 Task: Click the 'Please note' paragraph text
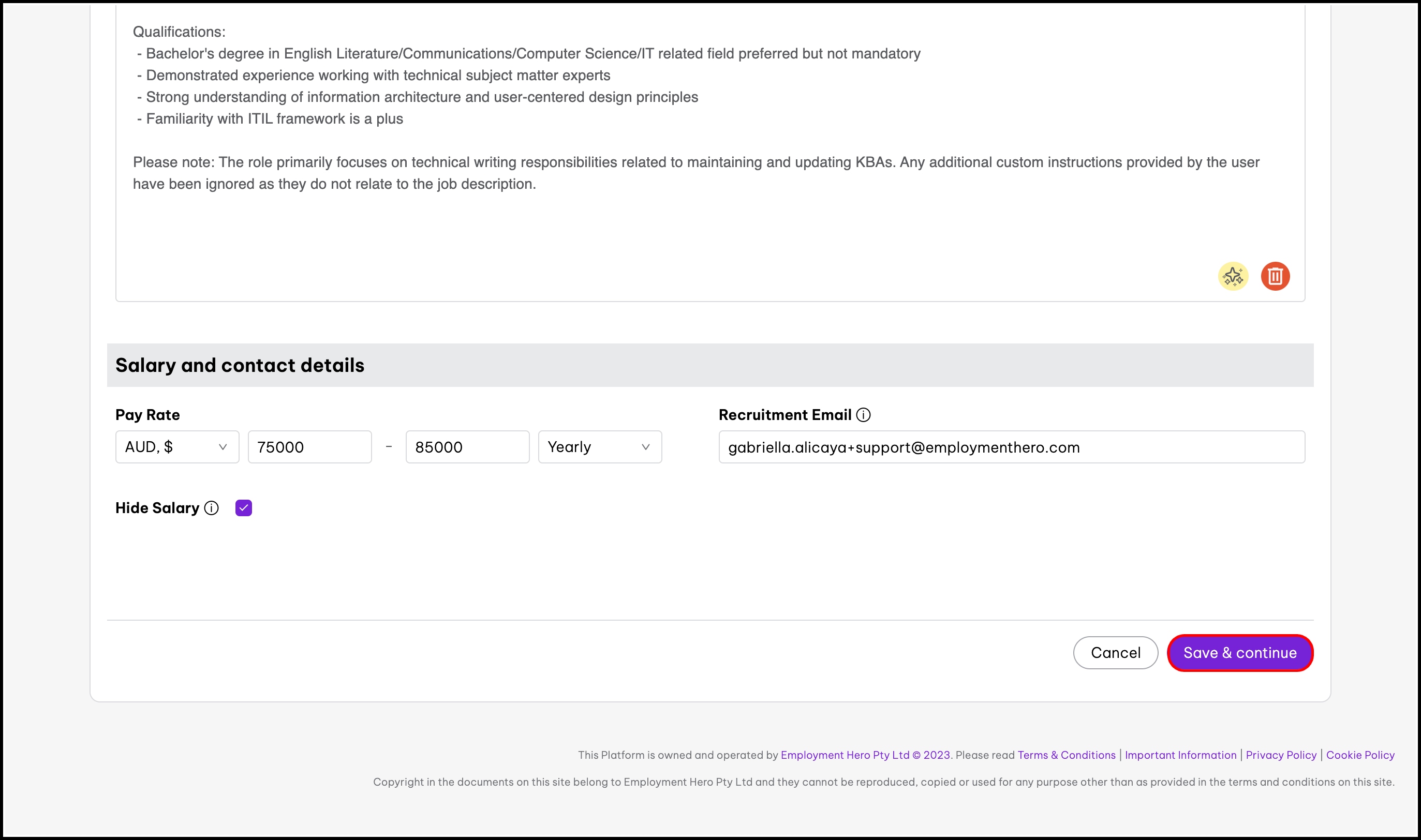pyautogui.click(x=696, y=173)
